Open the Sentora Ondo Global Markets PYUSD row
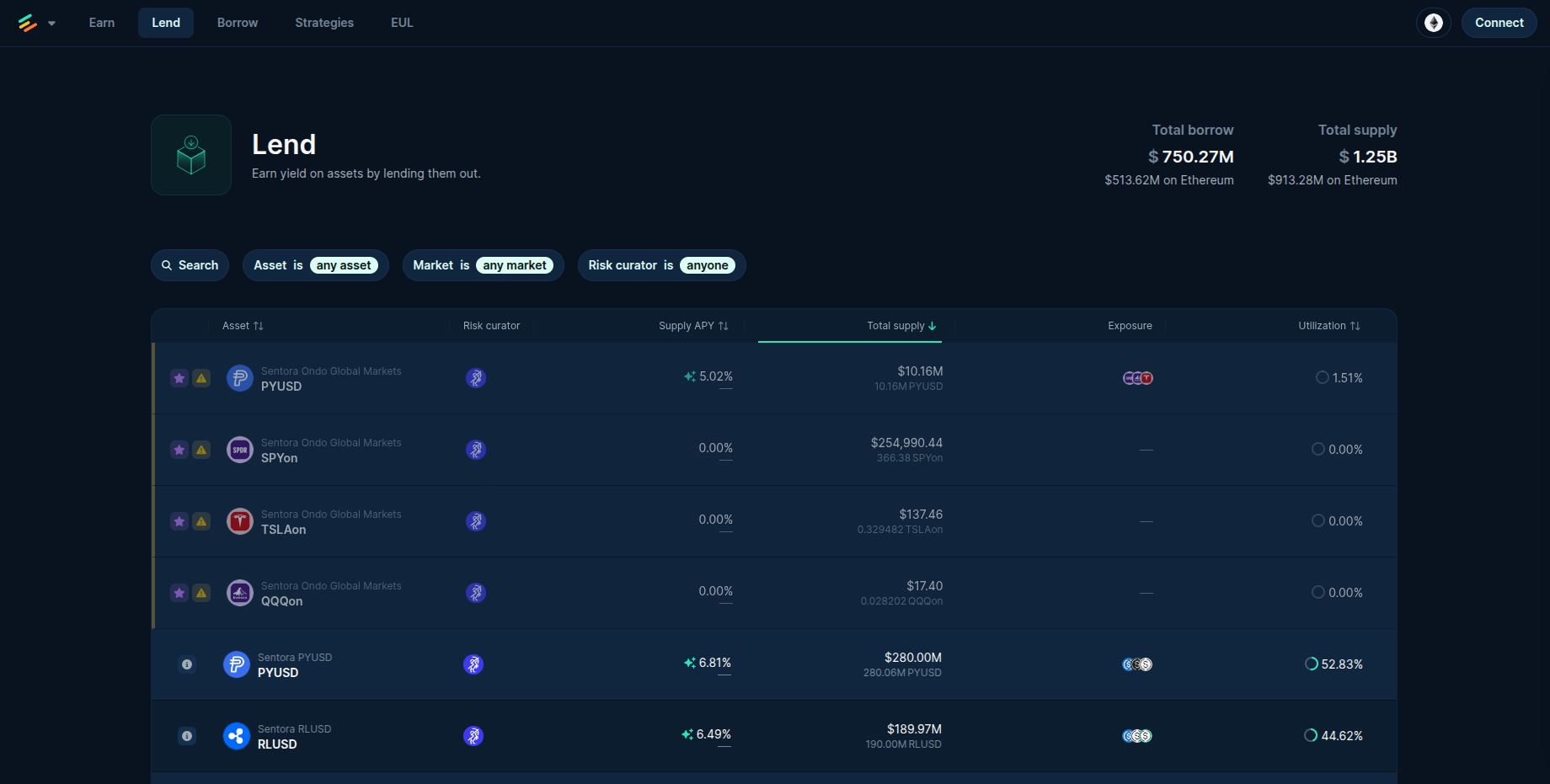Image resolution: width=1550 pixels, height=784 pixels. [331, 378]
